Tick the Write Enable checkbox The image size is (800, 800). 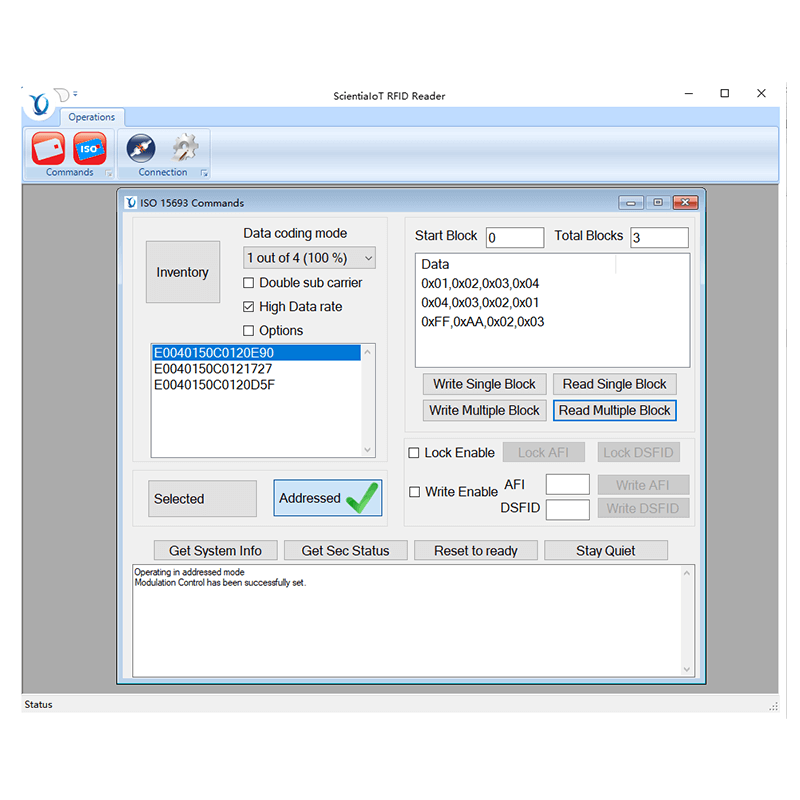coord(415,492)
